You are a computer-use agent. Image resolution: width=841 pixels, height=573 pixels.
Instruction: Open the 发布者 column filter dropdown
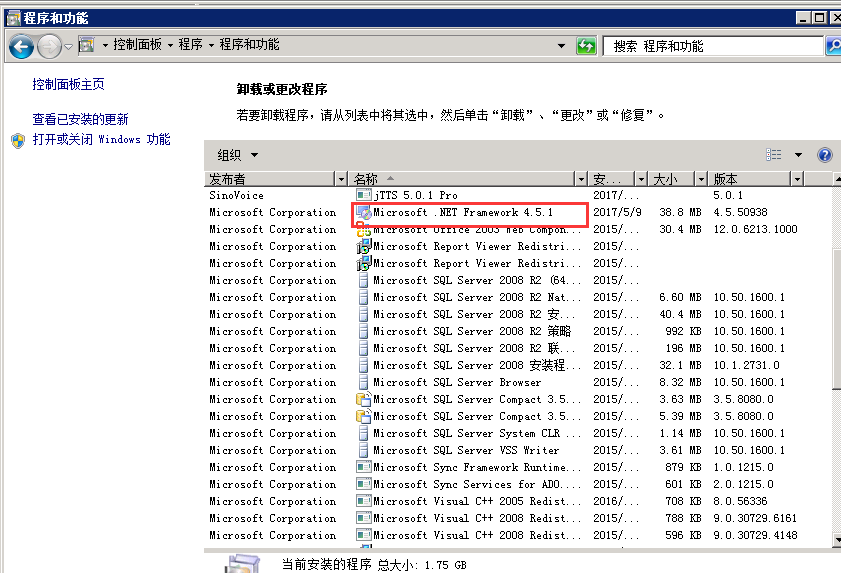coord(341,179)
